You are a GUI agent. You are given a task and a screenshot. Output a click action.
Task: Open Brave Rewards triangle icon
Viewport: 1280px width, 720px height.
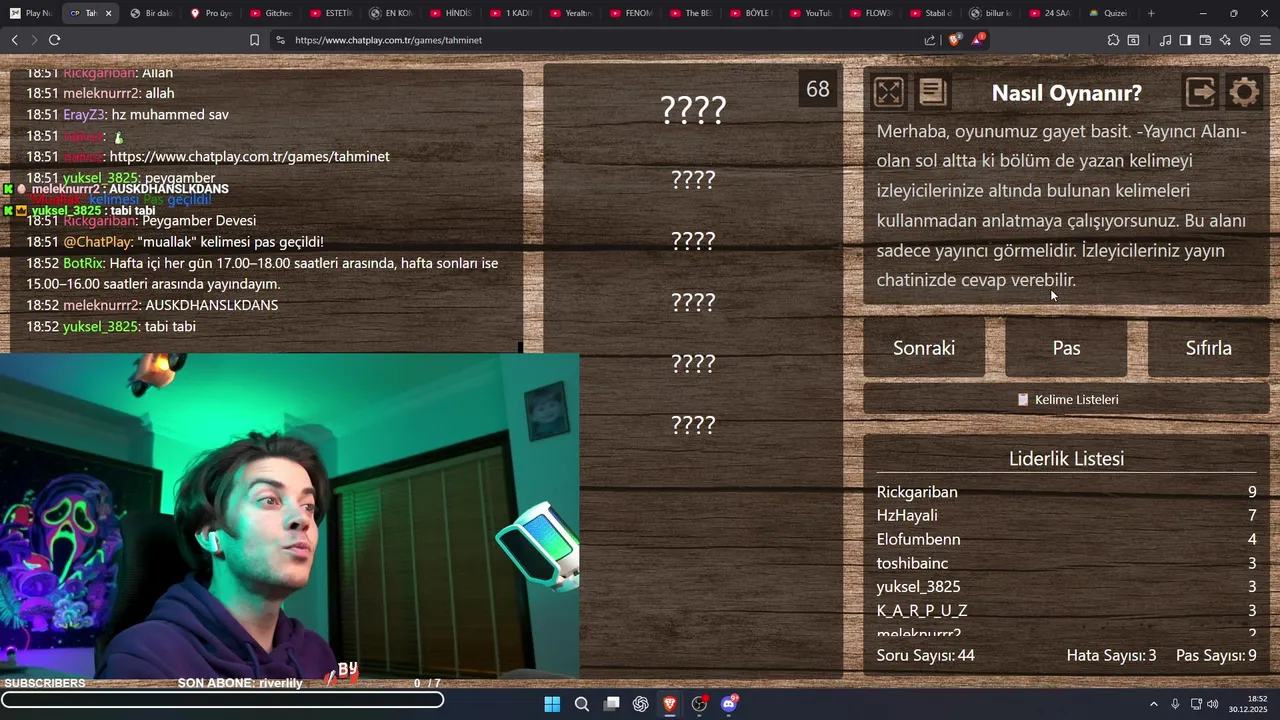pyautogui.click(x=977, y=40)
